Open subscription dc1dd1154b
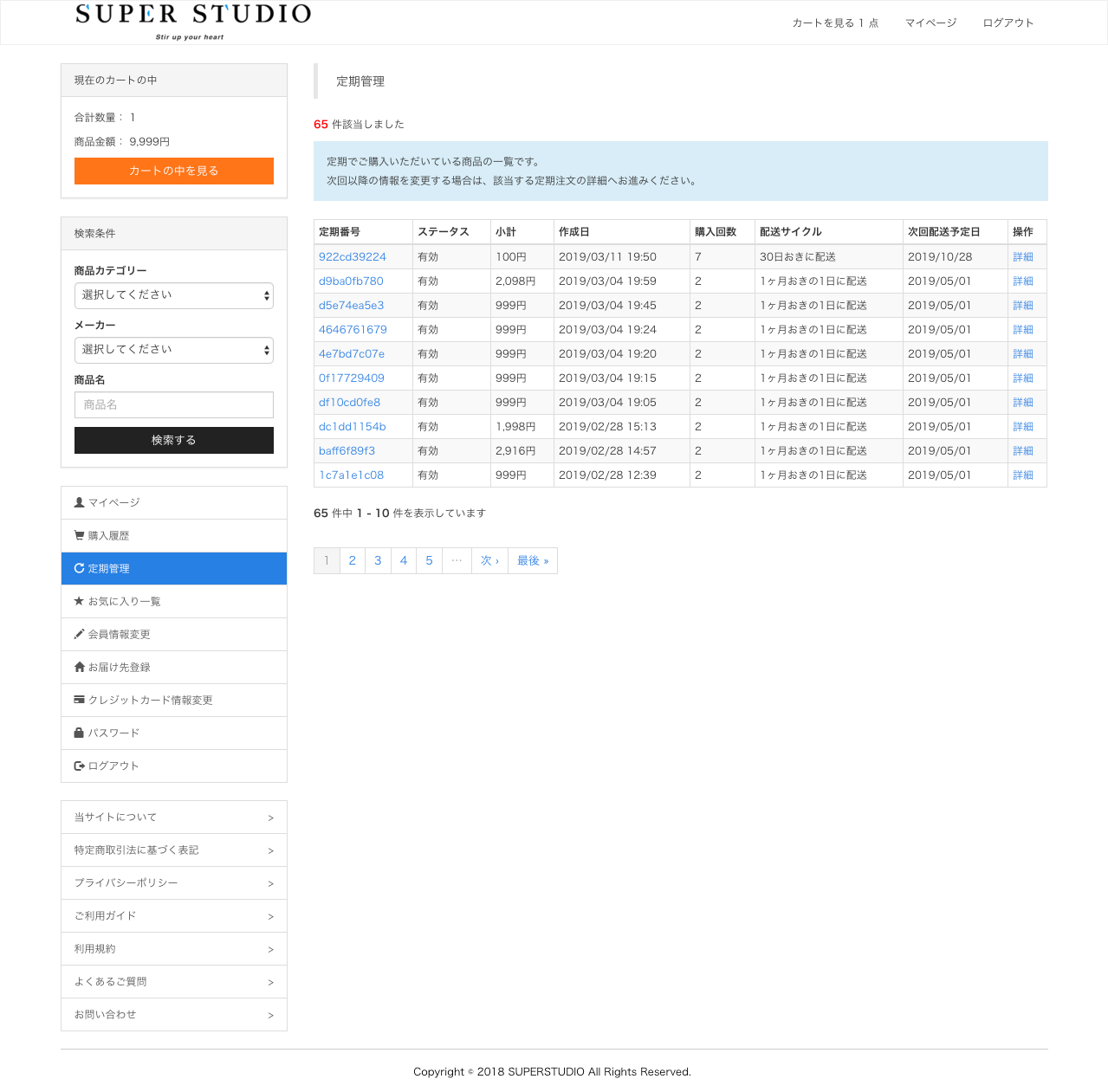This screenshot has height=1092, width=1108. coord(353,427)
